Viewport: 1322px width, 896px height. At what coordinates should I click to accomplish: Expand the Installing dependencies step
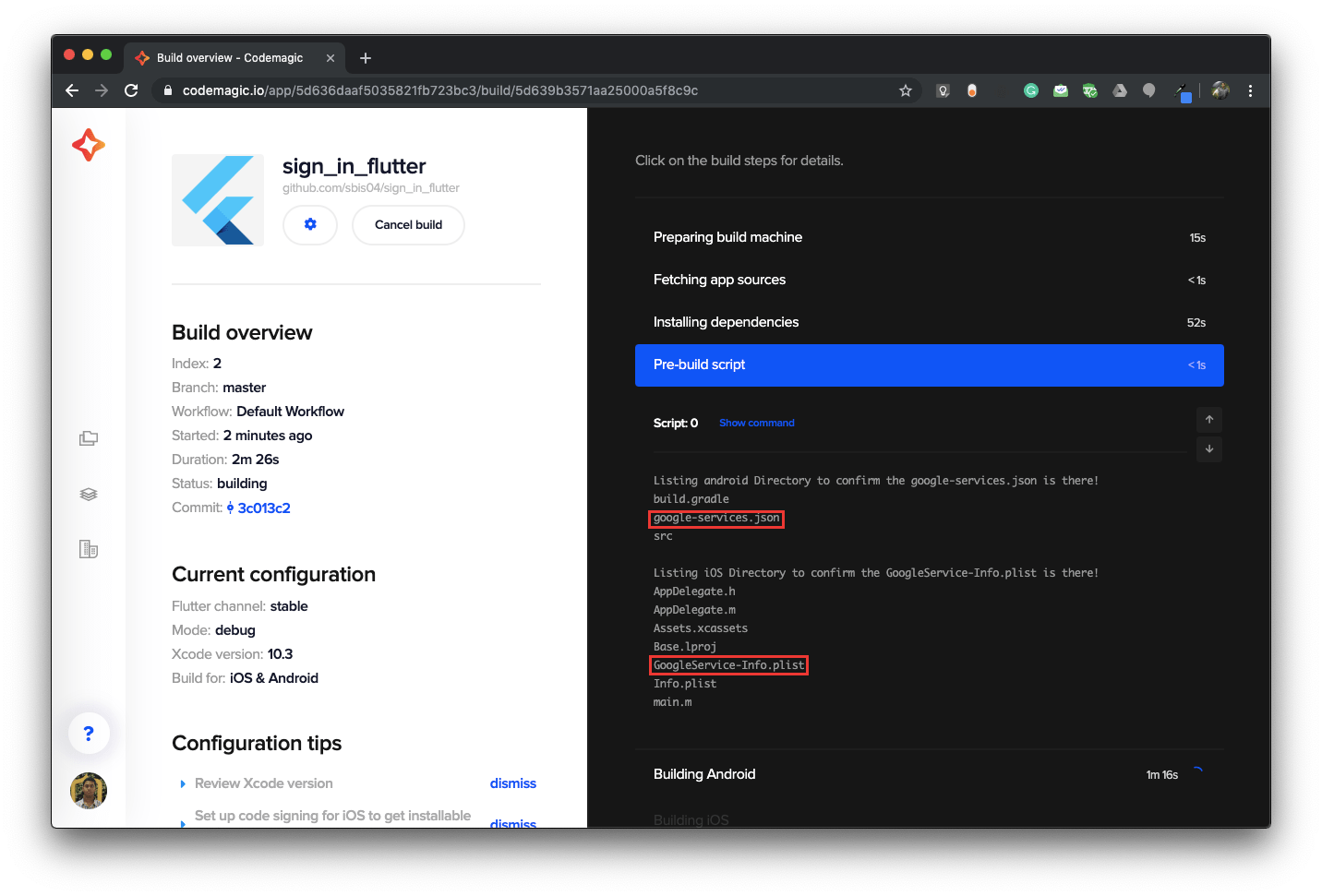929,322
